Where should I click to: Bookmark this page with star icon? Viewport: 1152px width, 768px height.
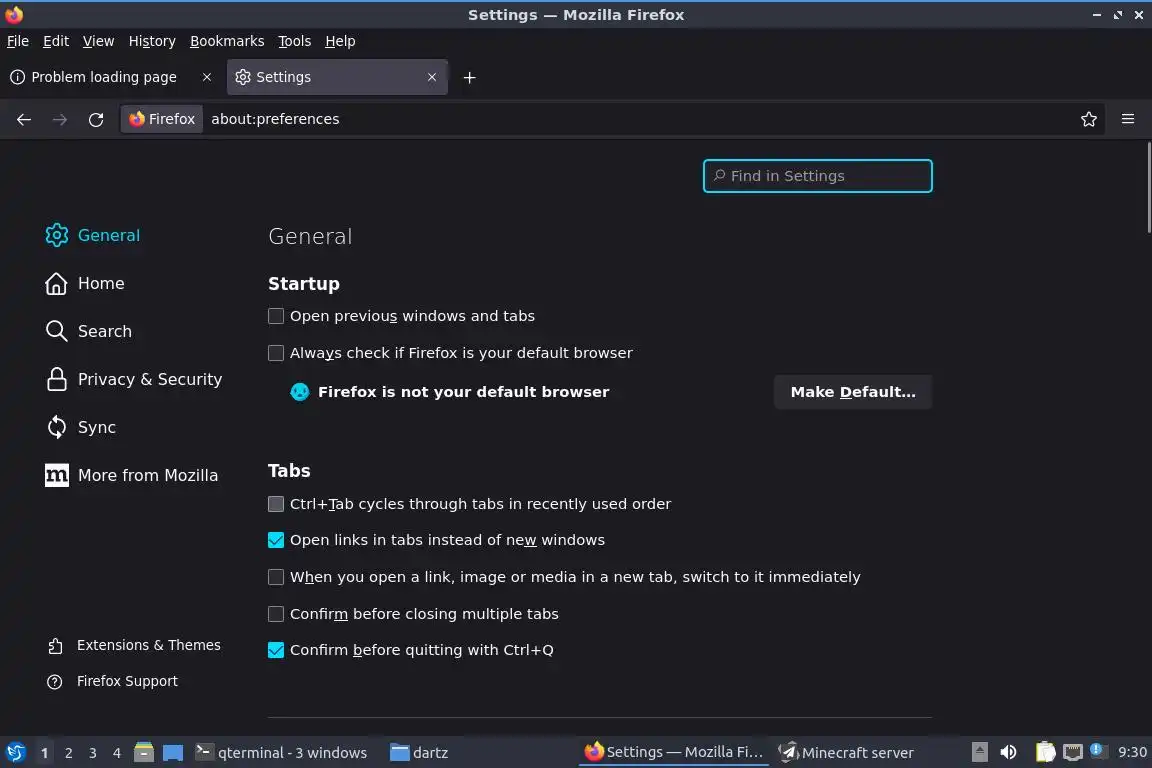(x=1089, y=119)
